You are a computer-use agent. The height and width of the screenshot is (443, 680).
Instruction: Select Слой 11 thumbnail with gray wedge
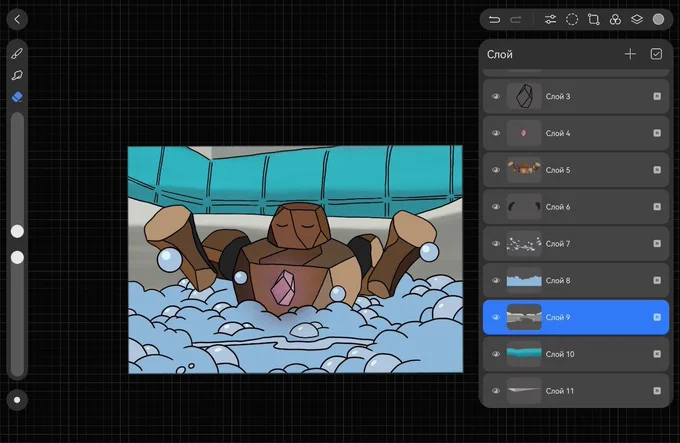524,391
